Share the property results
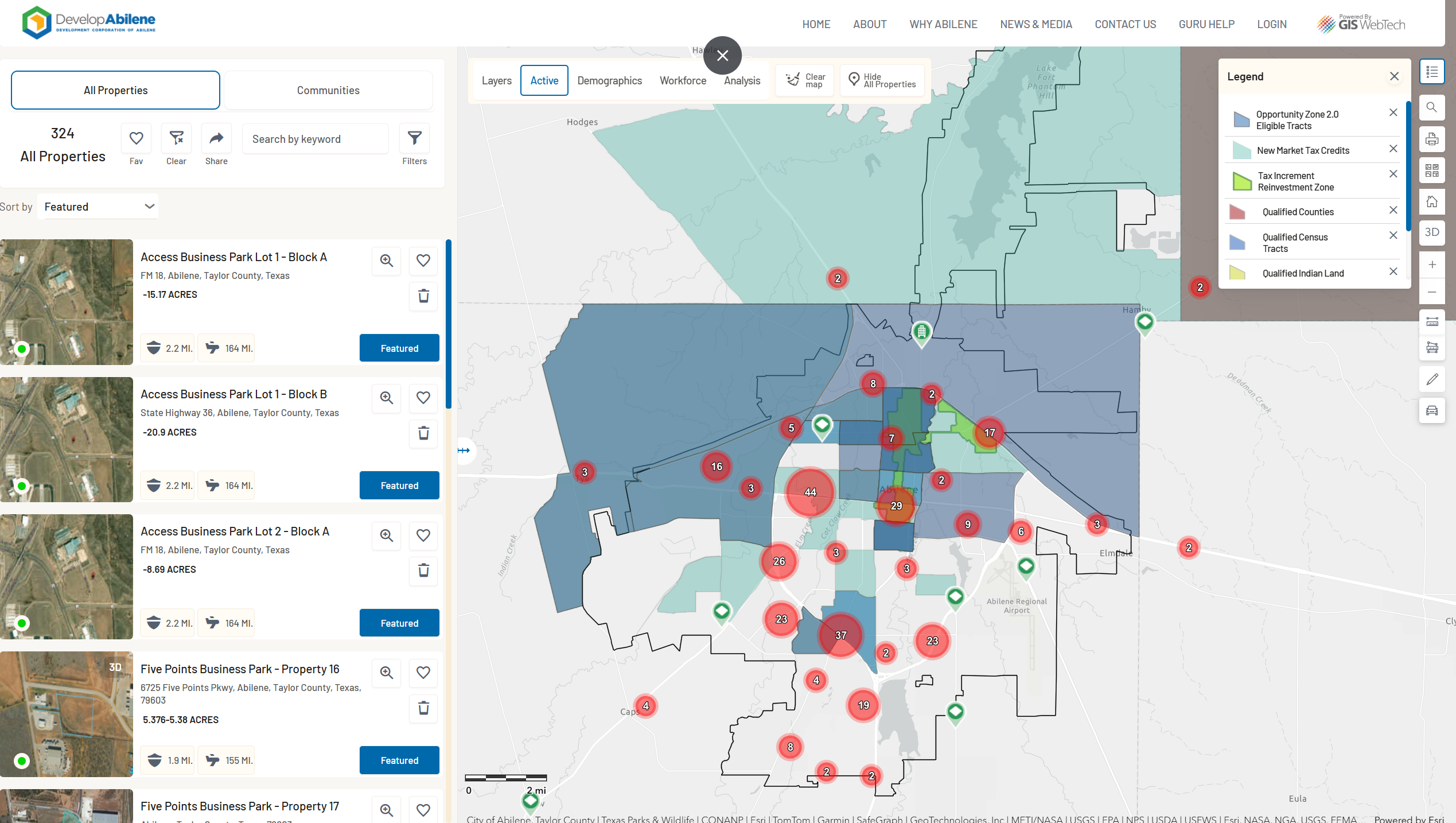Viewport: 1456px width, 823px height. click(x=216, y=138)
